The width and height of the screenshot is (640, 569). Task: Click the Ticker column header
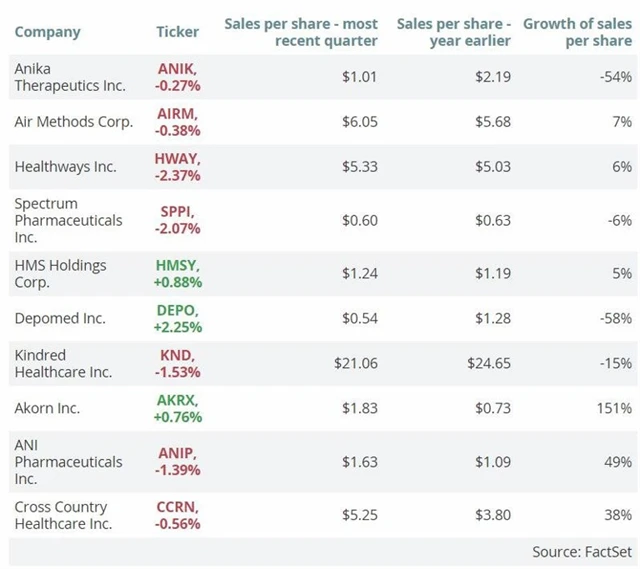coord(177,32)
